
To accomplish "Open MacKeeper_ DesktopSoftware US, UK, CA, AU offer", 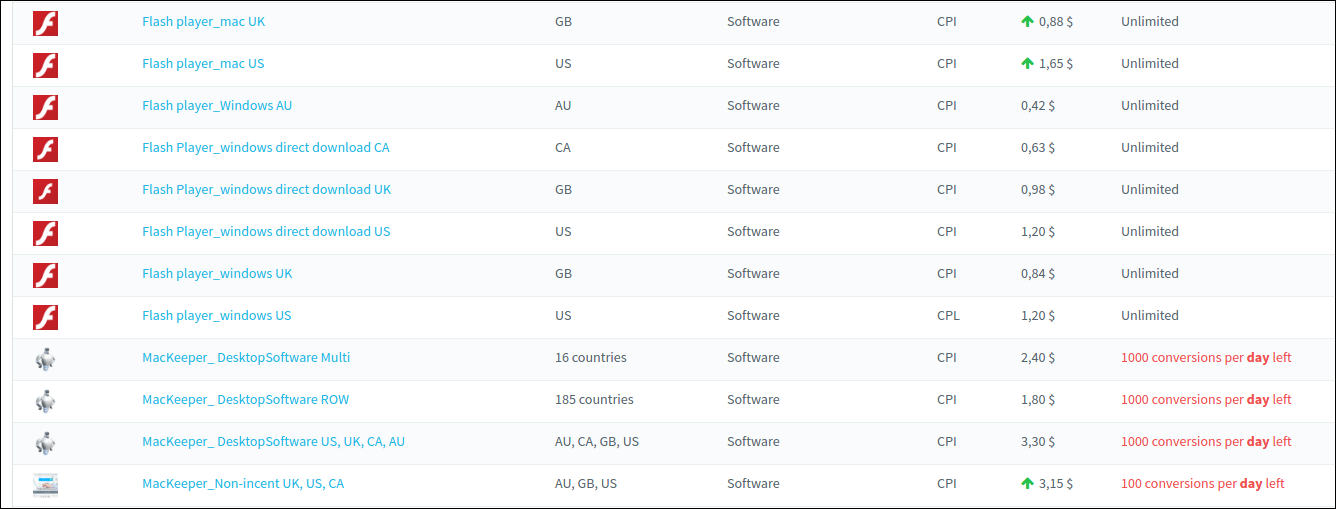I will (273, 441).
